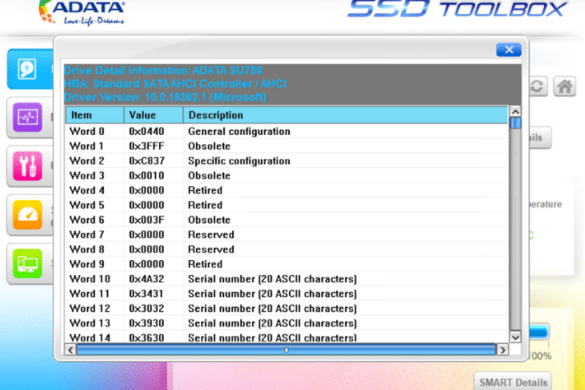The width and height of the screenshot is (585, 390).
Task: Open the System Info green computer icon
Action: pyautogui.click(x=27, y=263)
